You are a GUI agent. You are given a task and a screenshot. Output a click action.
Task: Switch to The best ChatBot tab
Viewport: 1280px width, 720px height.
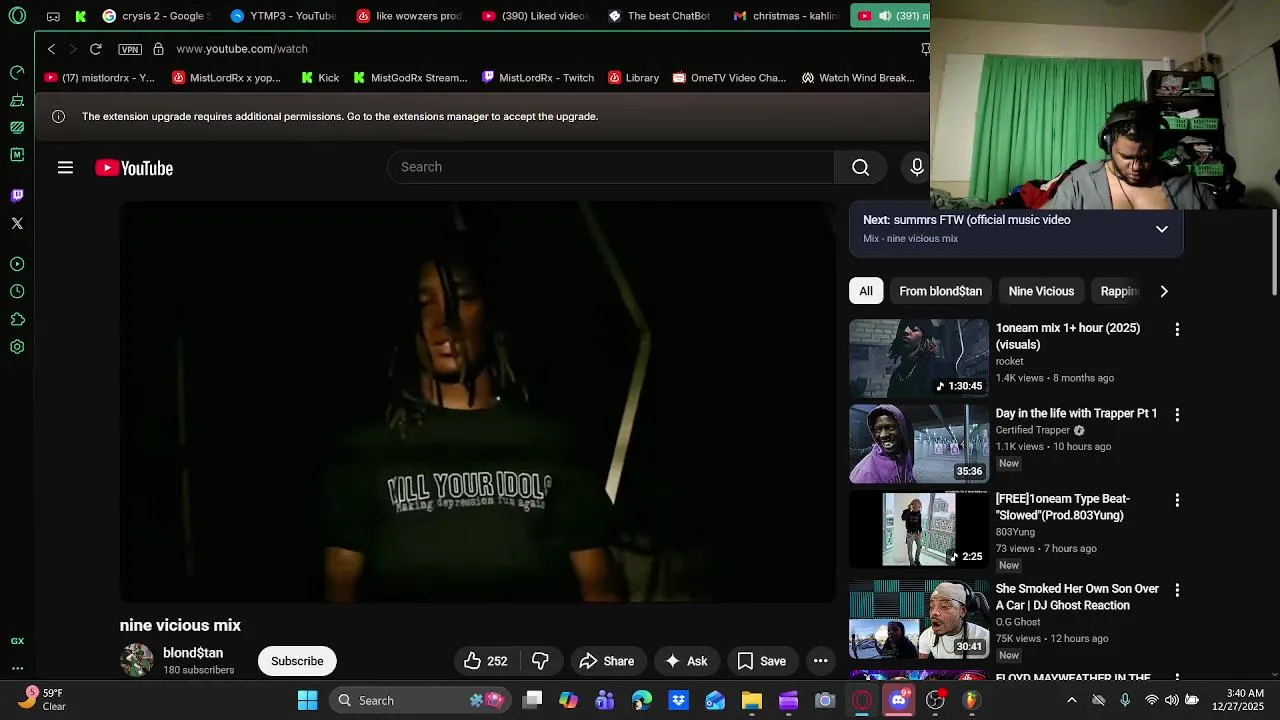click(660, 16)
